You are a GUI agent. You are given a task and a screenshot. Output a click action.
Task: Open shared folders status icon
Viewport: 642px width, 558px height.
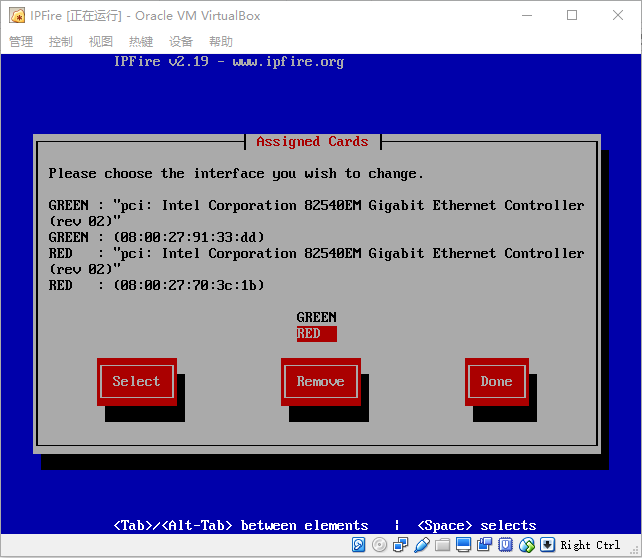click(442, 545)
